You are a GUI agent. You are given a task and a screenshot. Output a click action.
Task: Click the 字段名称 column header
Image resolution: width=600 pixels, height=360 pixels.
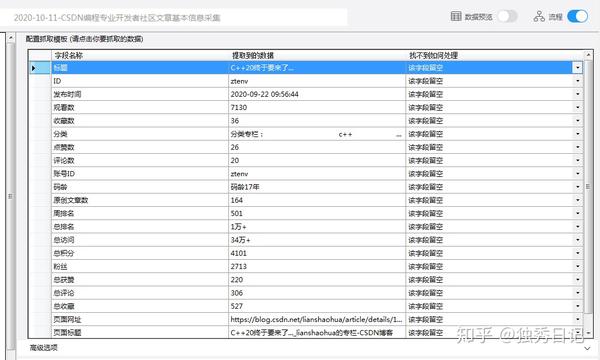[x=140, y=55]
